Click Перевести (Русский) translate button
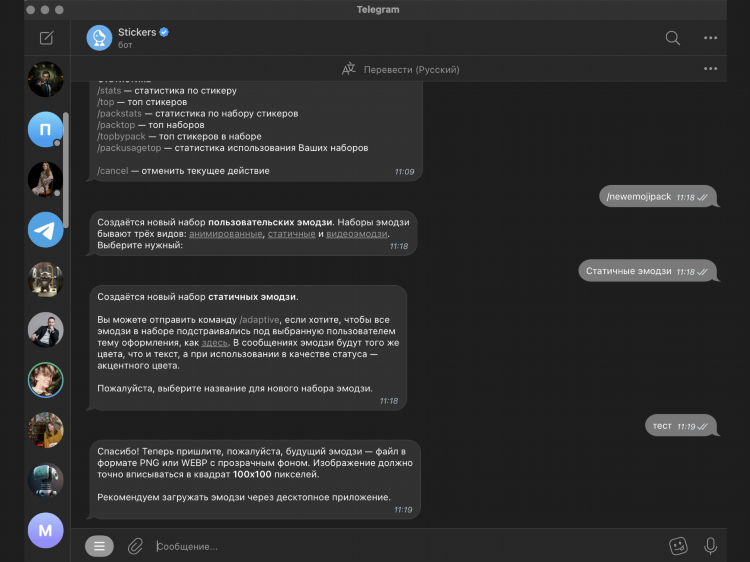This screenshot has width=750, height=562. (411, 70)
